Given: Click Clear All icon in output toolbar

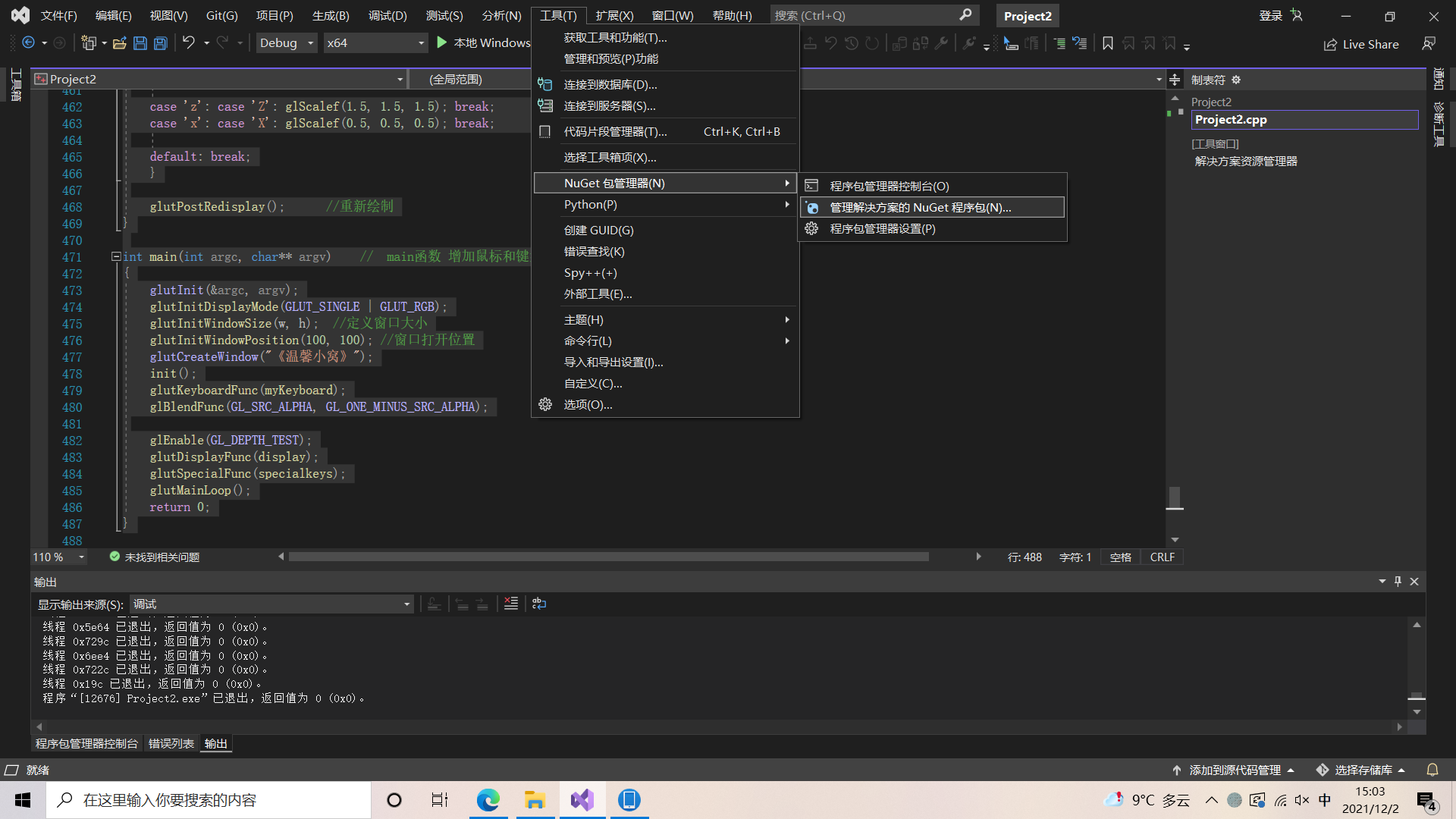Looking at the screenshot, I should [x=511, y=604].
